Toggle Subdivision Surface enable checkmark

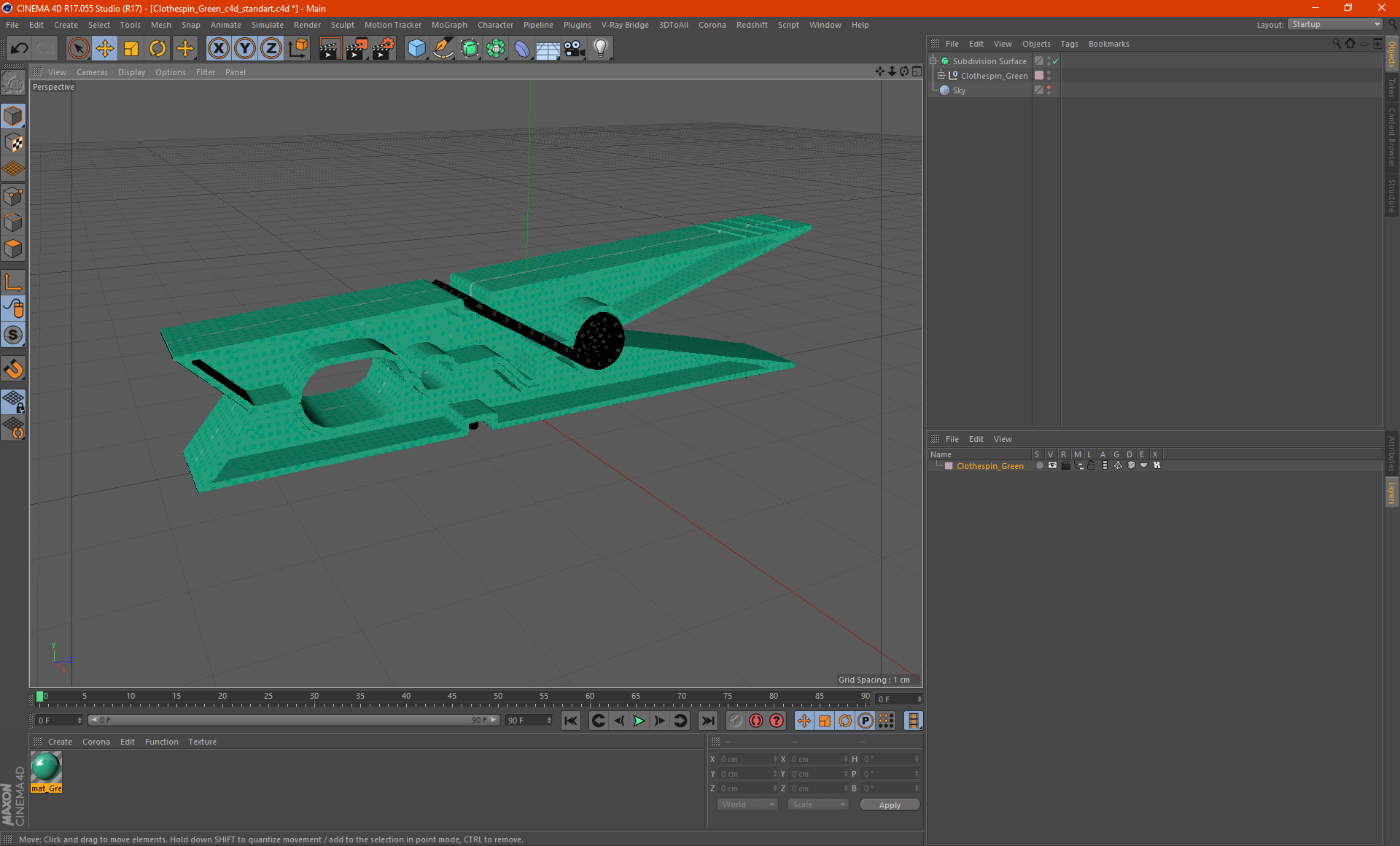[1055, 61]
